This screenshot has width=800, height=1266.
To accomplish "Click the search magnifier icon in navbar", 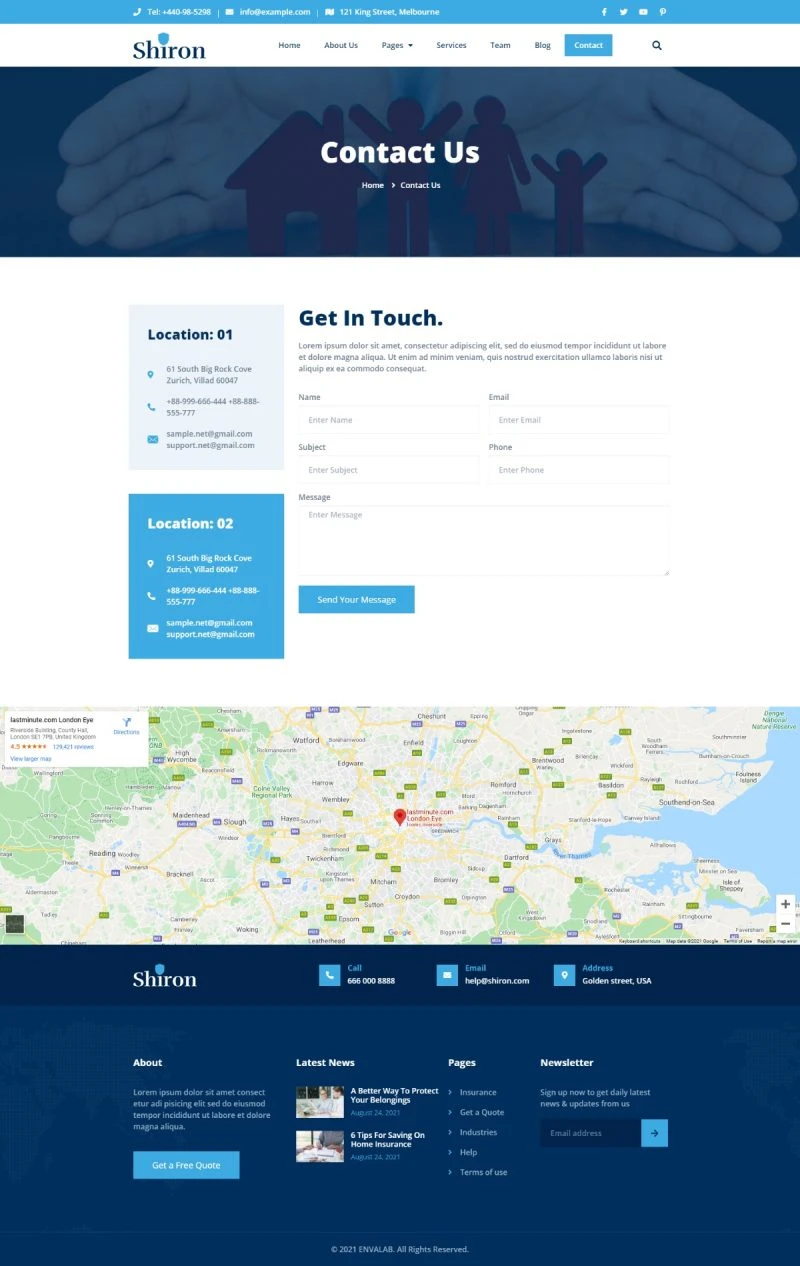I will point(657,45).
